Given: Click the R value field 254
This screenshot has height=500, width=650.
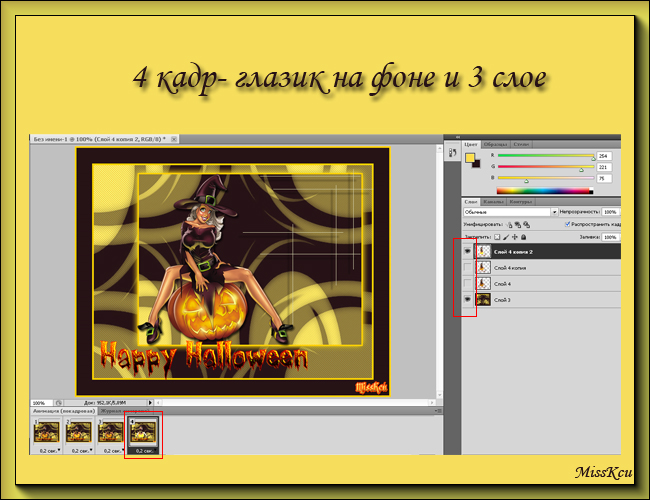Looking at the screenshot, I should click(604, 156).
